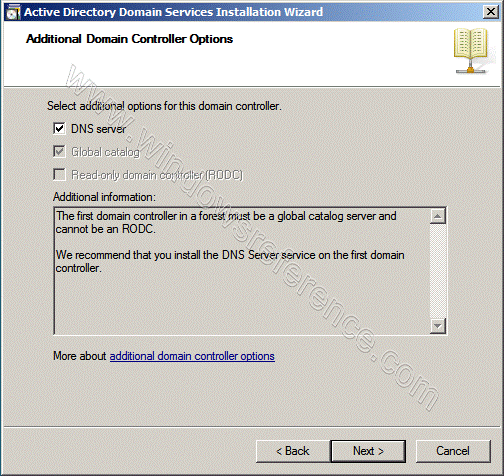Click the DNS Server service recommendation paragraph
Image resolution: width=504 pixels, height=476 pixels.
230,261
